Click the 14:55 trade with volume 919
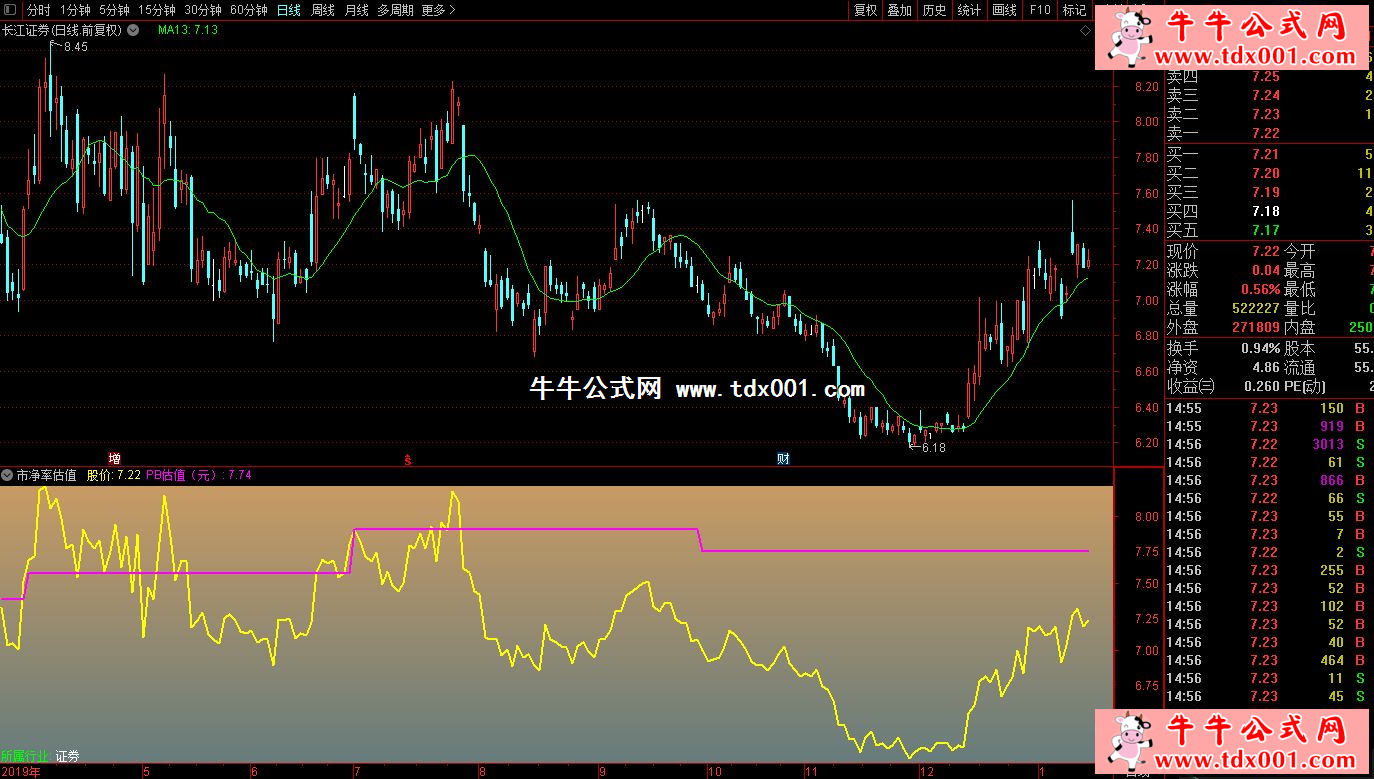 1269,426
